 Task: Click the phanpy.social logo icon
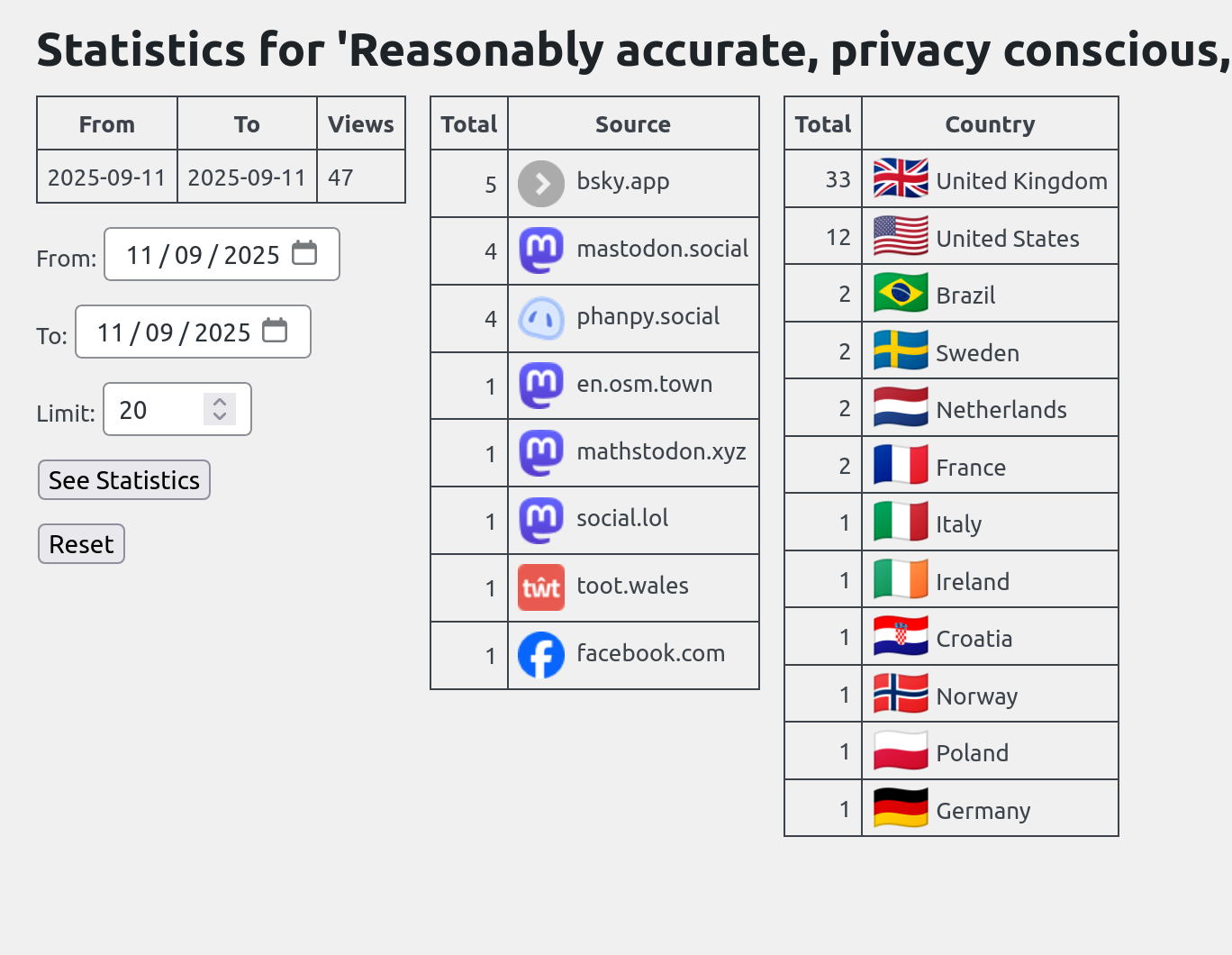[541, 318]
